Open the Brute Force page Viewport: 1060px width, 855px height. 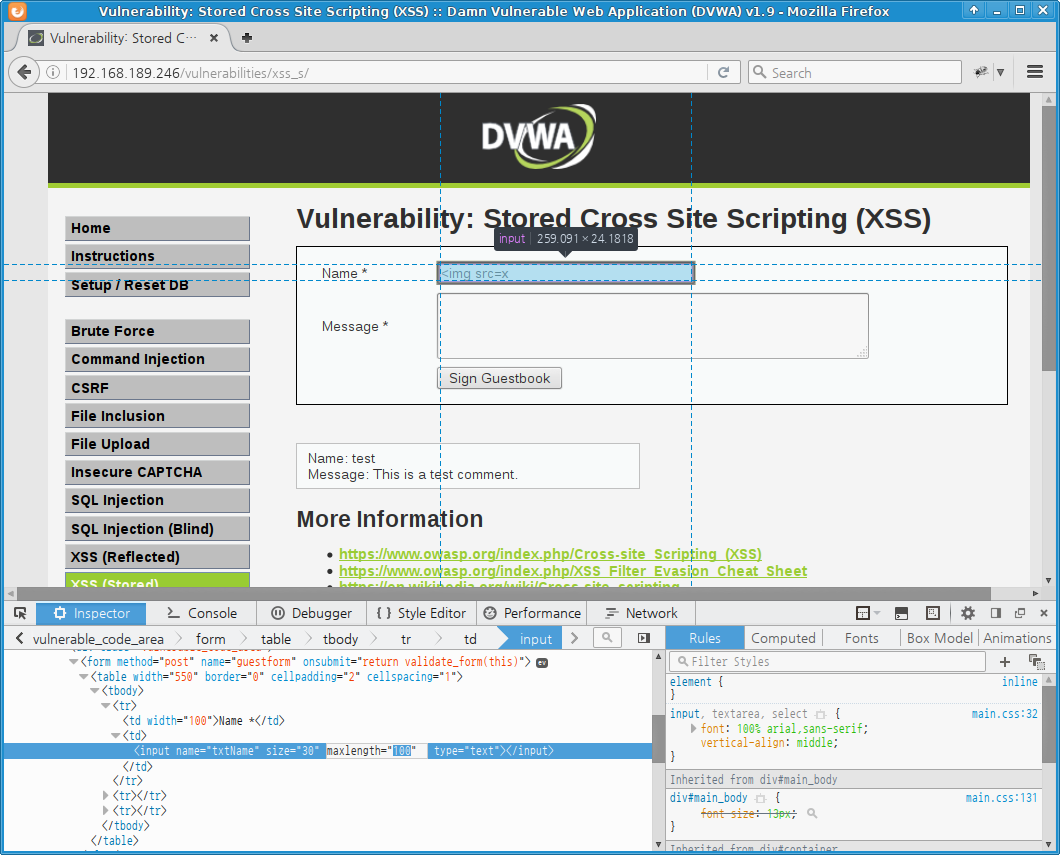click(158, 331)
